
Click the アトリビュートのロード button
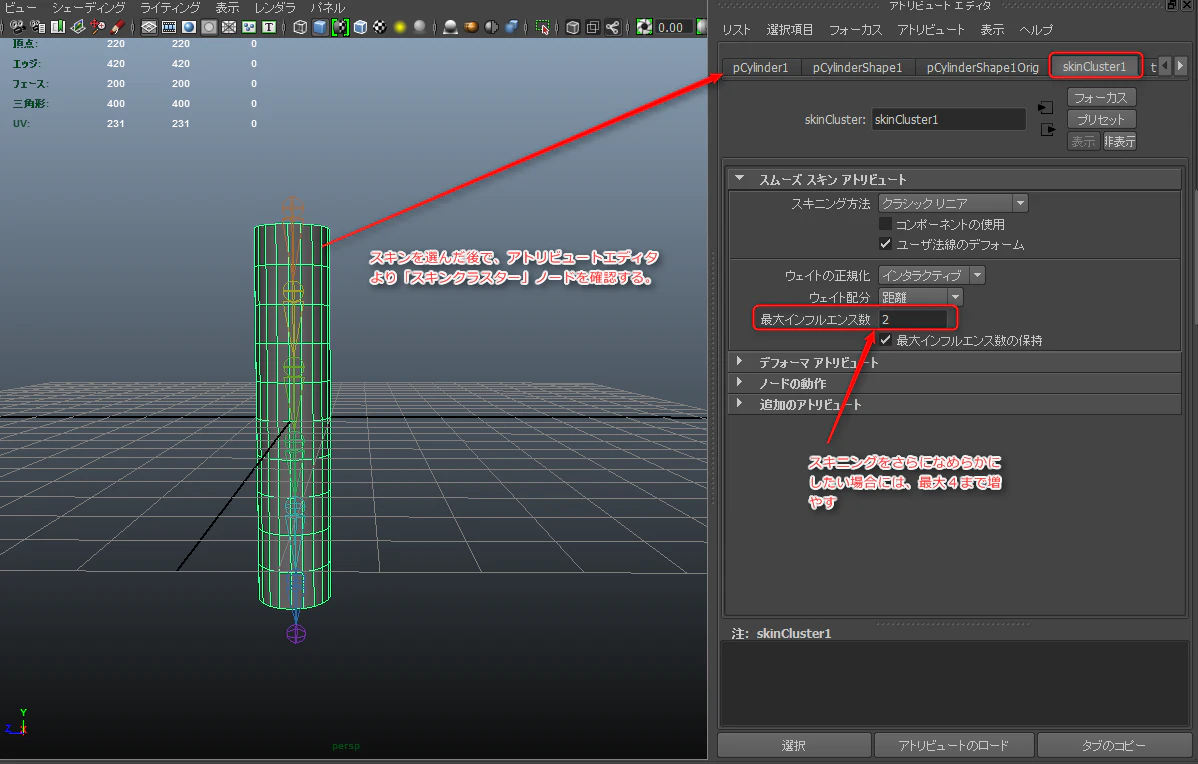[954, 745]
